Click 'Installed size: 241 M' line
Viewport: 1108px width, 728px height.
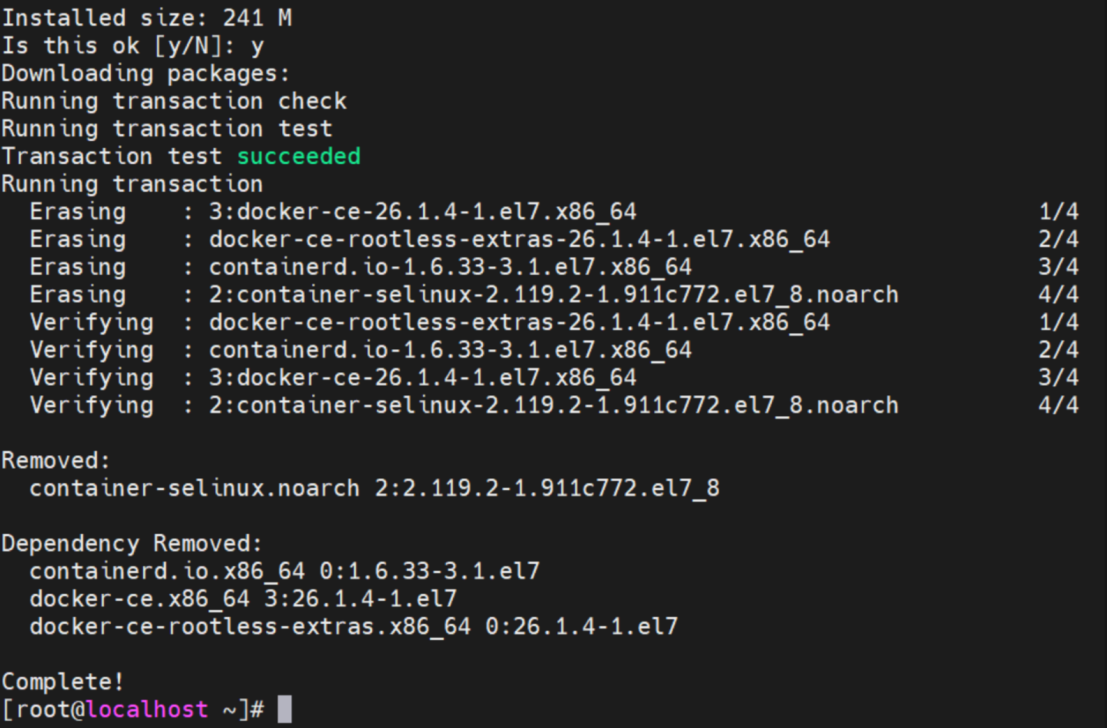[x=146, y=18]
